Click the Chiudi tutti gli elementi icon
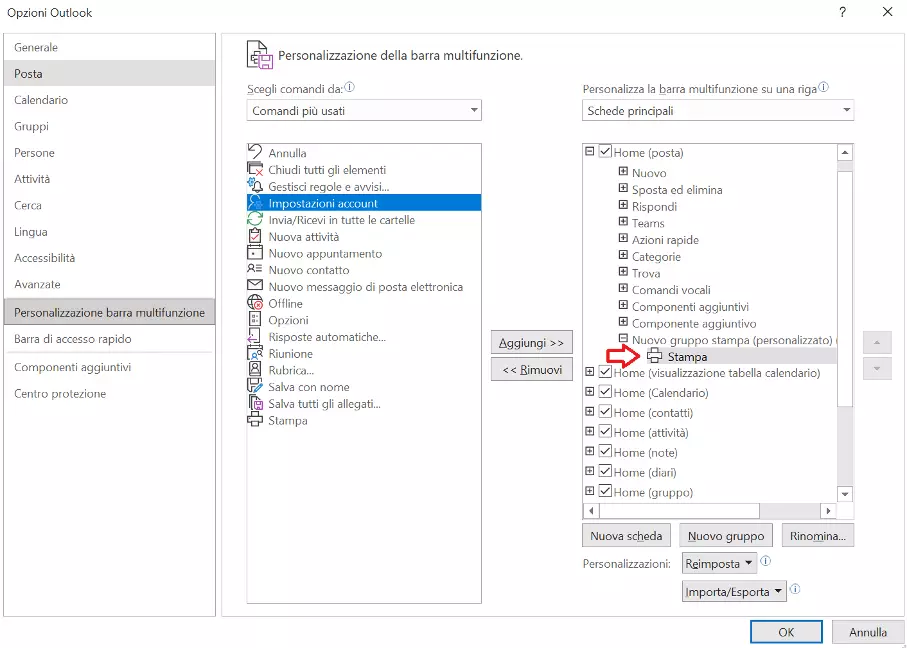Viewport: 908px width, 648px height. 255,169
